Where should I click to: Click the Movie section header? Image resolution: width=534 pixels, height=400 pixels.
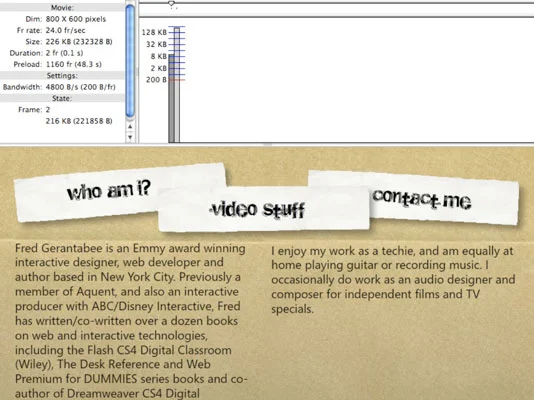62,7
